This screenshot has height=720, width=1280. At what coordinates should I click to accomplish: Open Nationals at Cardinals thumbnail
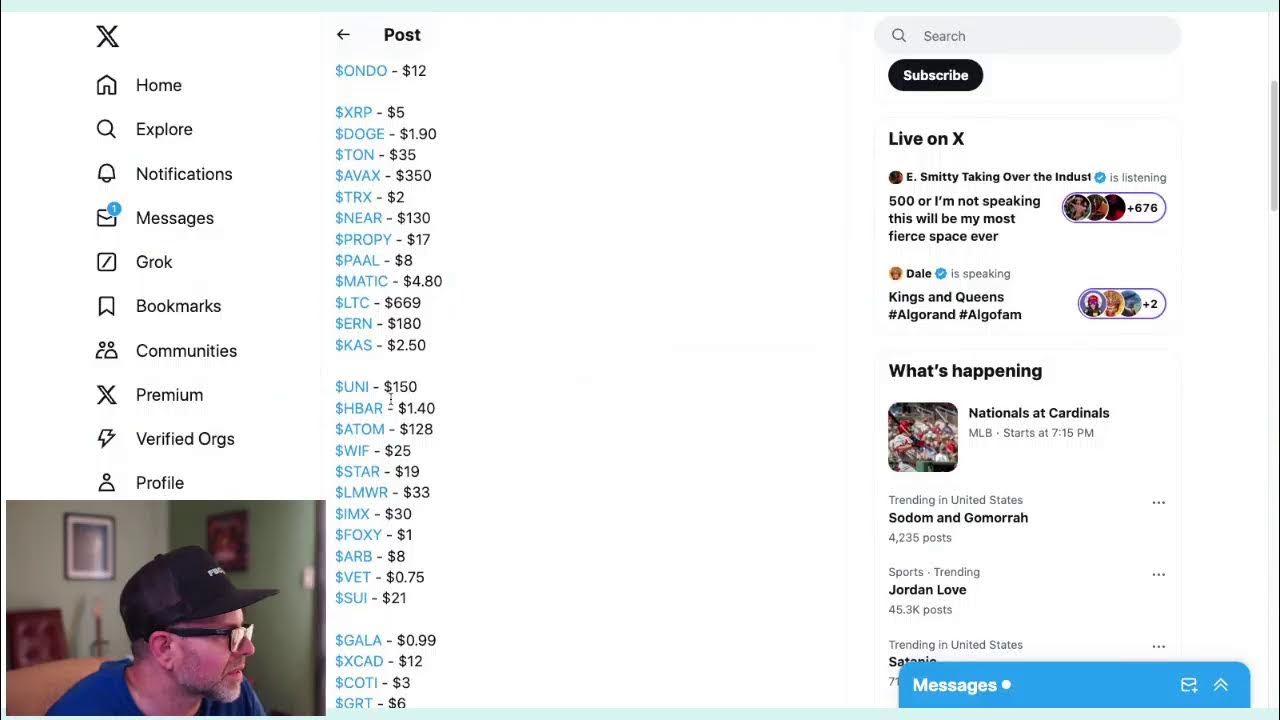point(923,437)
